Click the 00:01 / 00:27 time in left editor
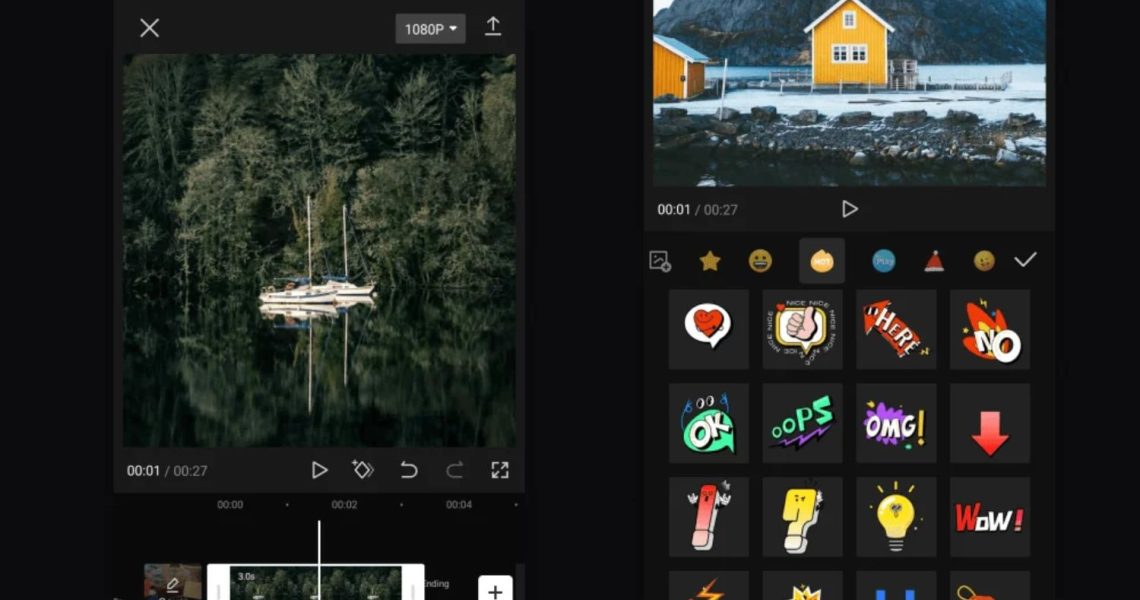 click(x=167, y=471)
